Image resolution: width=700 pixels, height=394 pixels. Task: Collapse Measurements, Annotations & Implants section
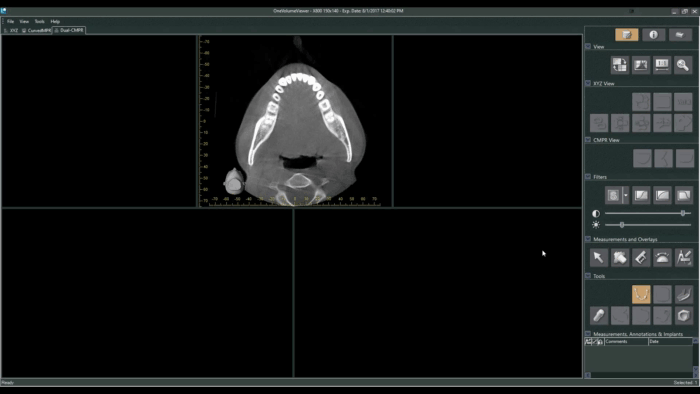tap(588, 334)
